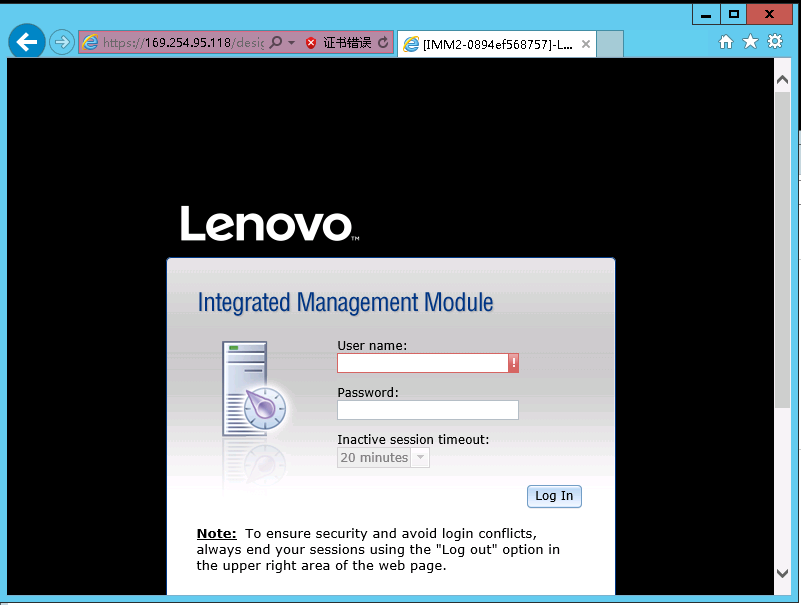Close the browser window
This screenshot has height=605, width=801.
pyautogui.click(x=769, y=14)
